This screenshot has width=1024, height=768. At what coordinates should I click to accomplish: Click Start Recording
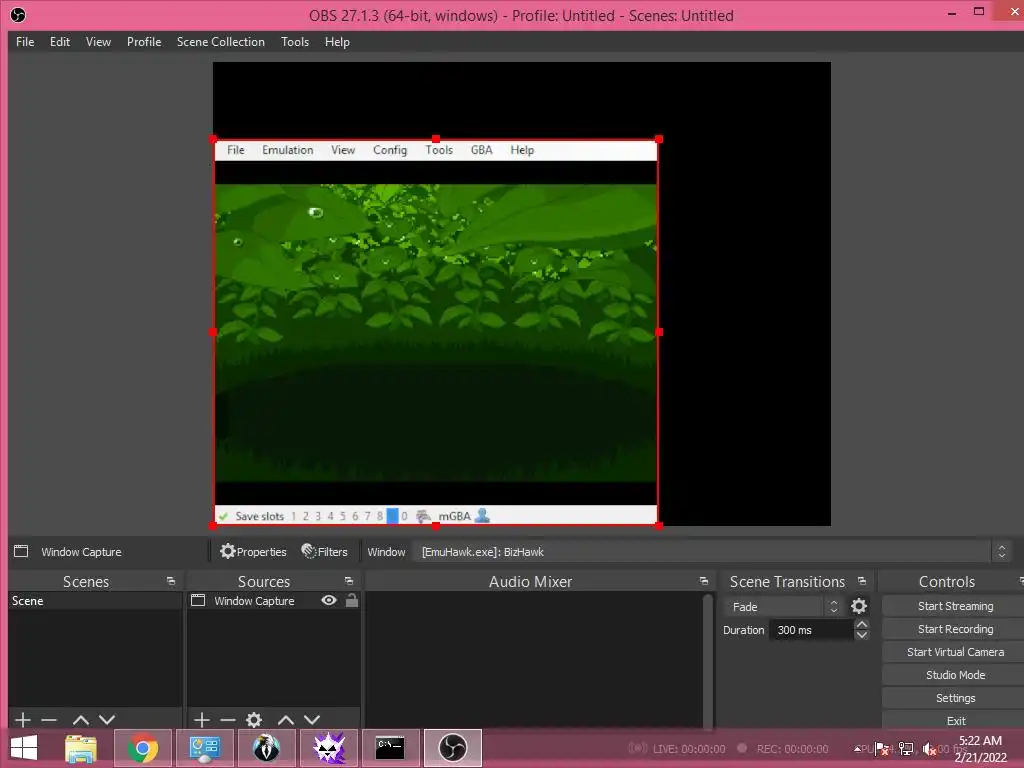coord(955,629)
